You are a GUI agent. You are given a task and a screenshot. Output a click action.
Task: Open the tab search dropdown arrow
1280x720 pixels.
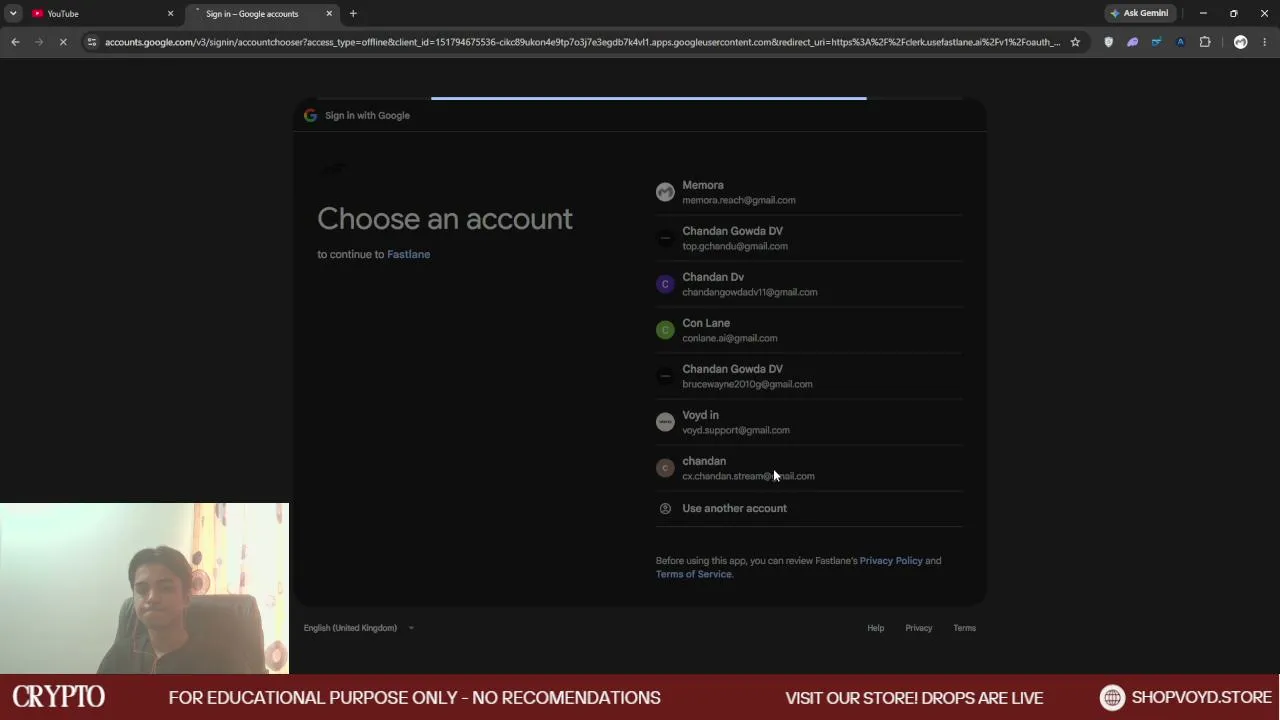click(x=13, y=13)
